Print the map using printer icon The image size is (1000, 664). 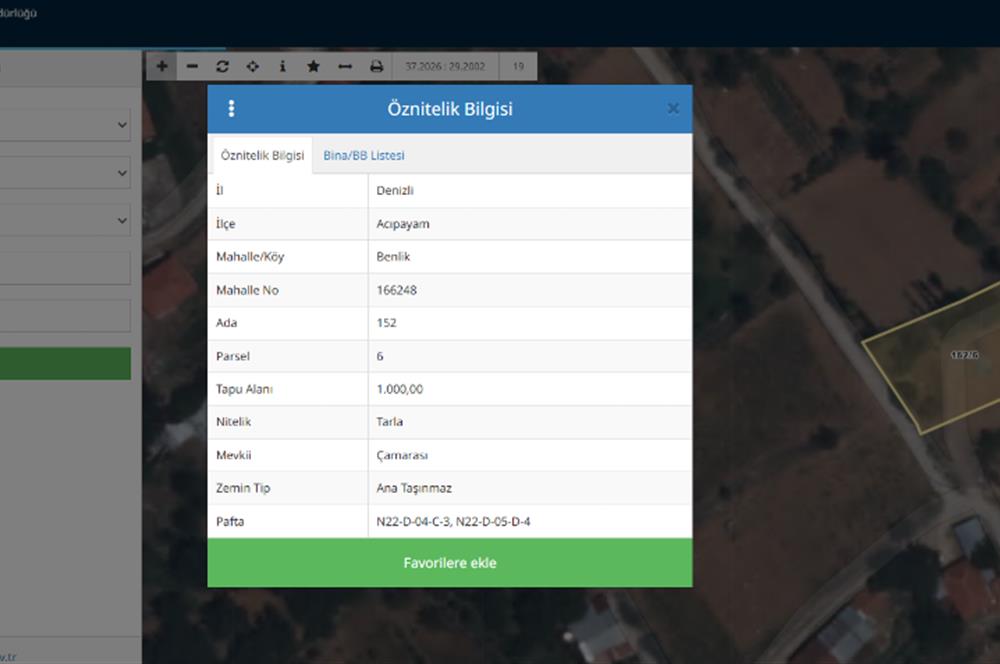(x=376, y=66)
